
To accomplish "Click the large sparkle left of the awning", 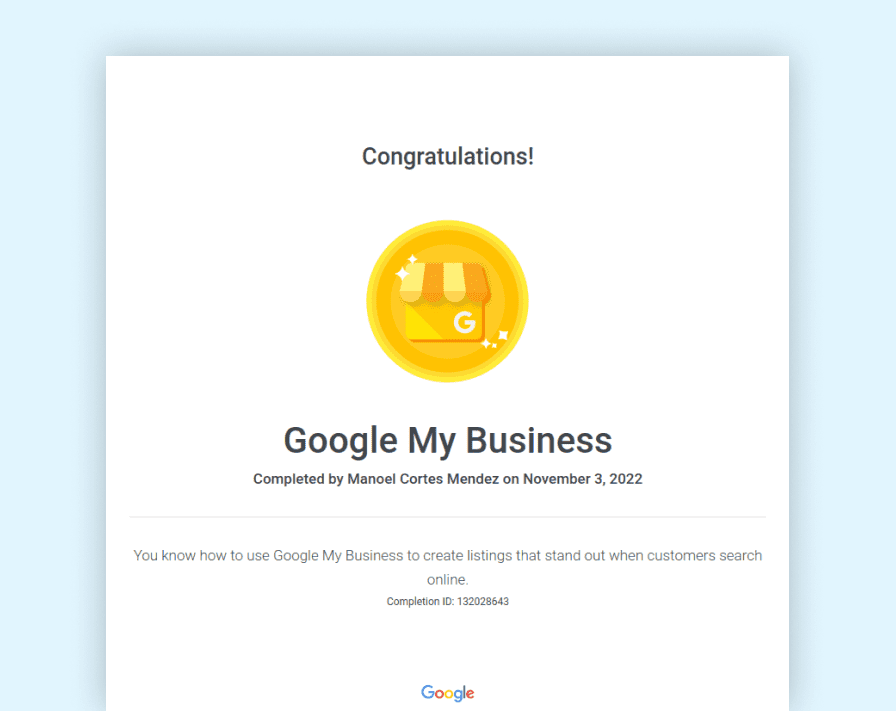I will point(403,273).
